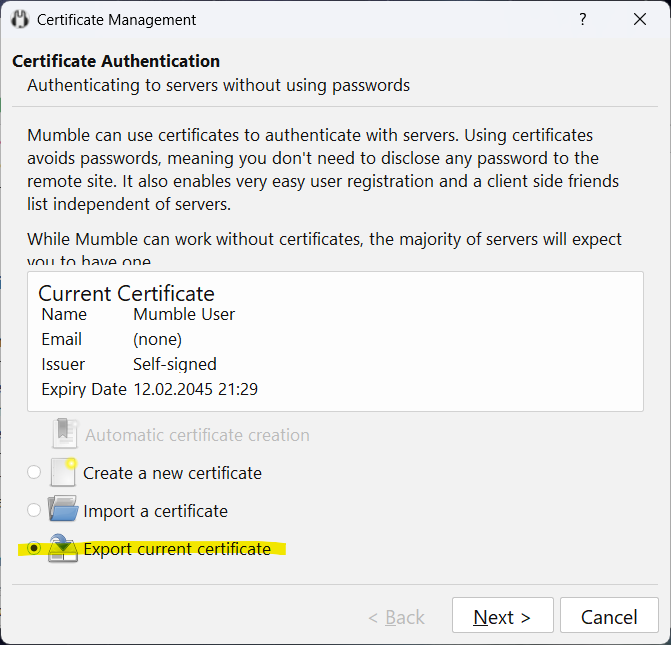Close the Certificate Management dialog

639,20
